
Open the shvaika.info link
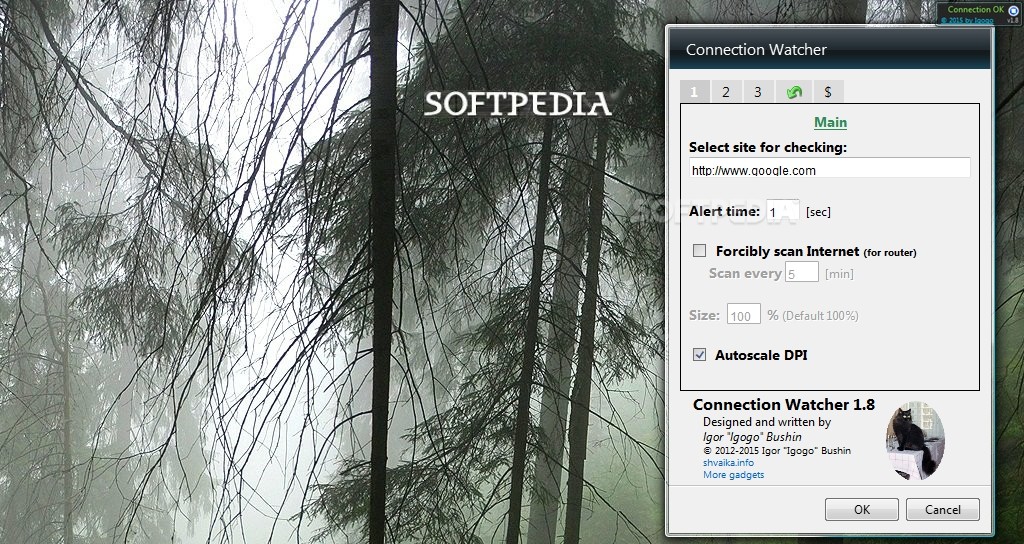[728, 462]
